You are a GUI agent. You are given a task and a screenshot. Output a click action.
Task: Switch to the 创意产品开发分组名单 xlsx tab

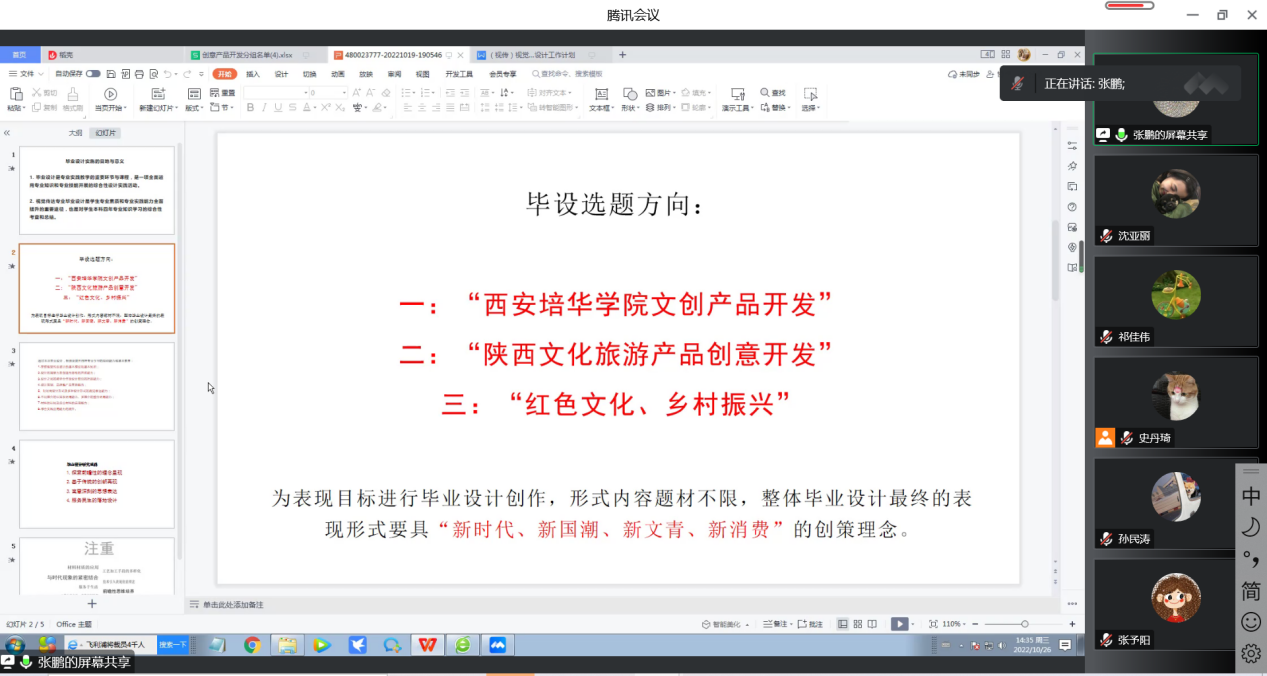(245, 55)
